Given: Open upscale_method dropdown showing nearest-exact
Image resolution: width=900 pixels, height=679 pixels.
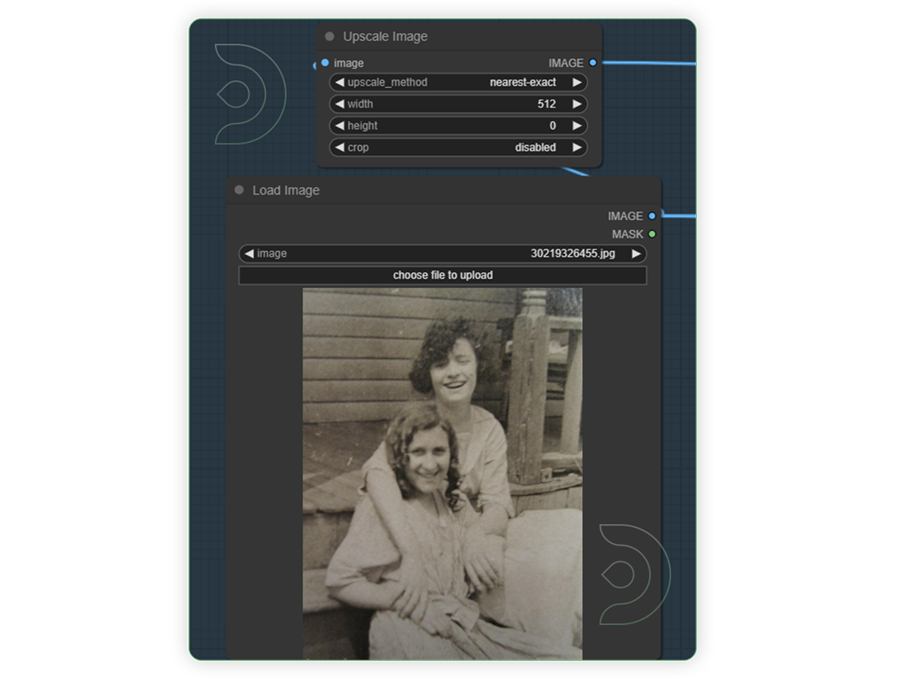Looking at the screenshot, I should click(x=458, y=82).
